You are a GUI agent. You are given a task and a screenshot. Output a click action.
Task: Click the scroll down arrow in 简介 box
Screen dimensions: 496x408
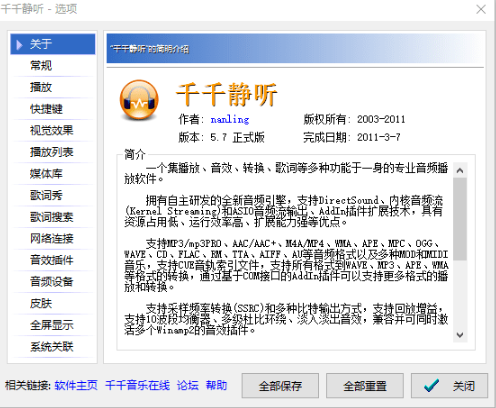[460, 335]
